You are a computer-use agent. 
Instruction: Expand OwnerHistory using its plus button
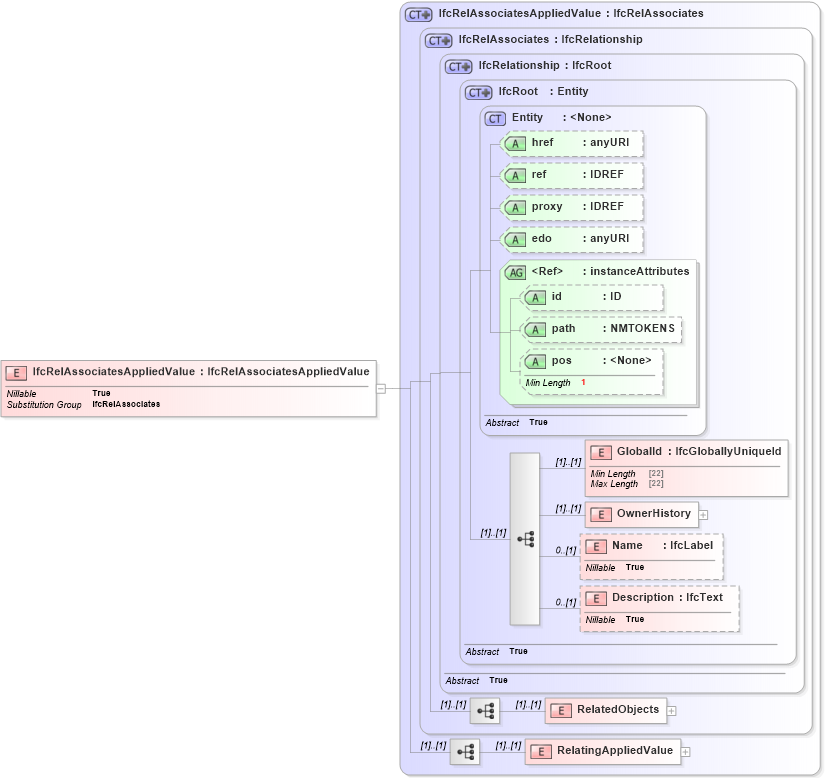[x=704, y=514]
